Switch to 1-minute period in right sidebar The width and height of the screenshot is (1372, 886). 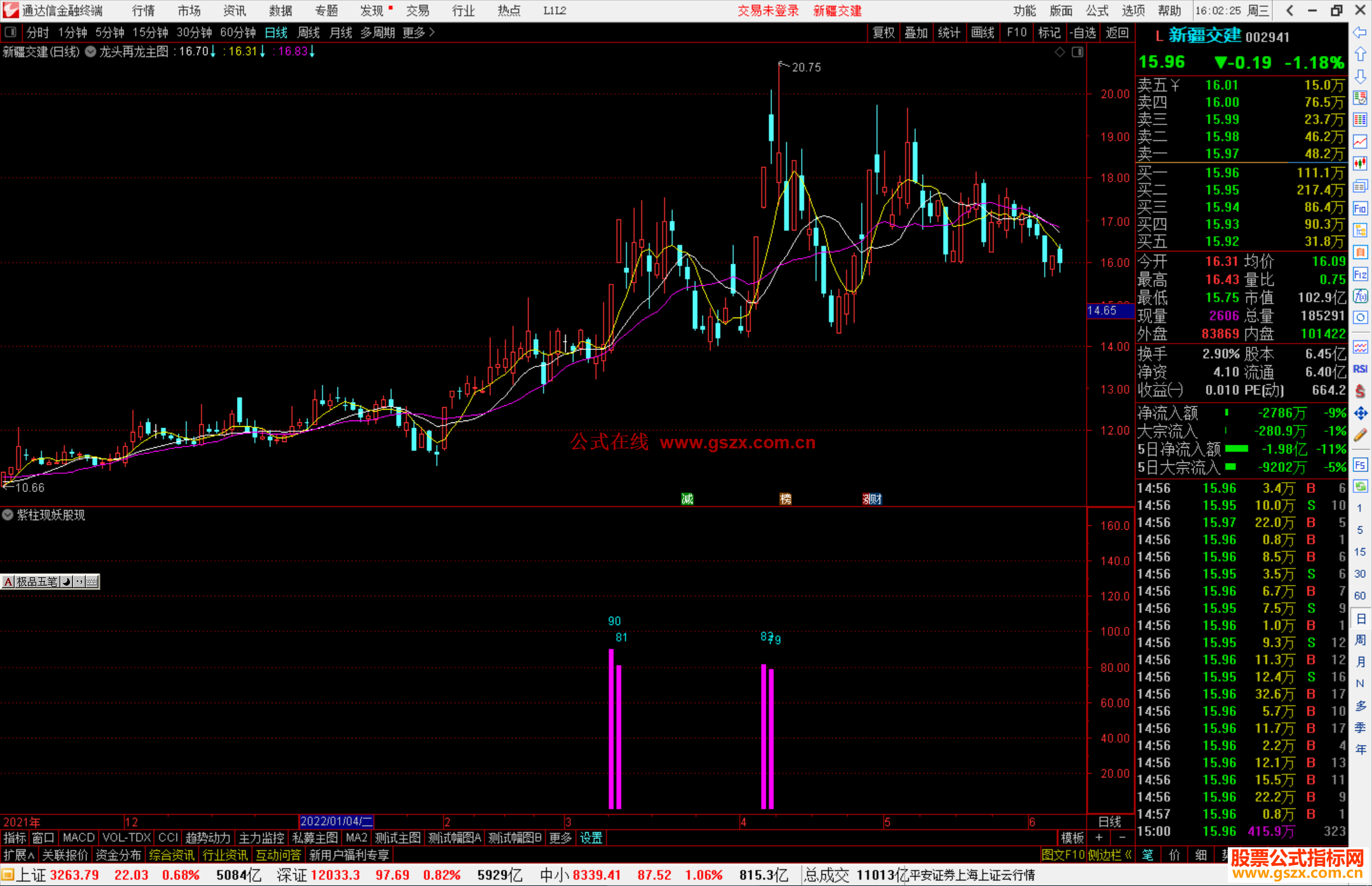click(1360, 508)
